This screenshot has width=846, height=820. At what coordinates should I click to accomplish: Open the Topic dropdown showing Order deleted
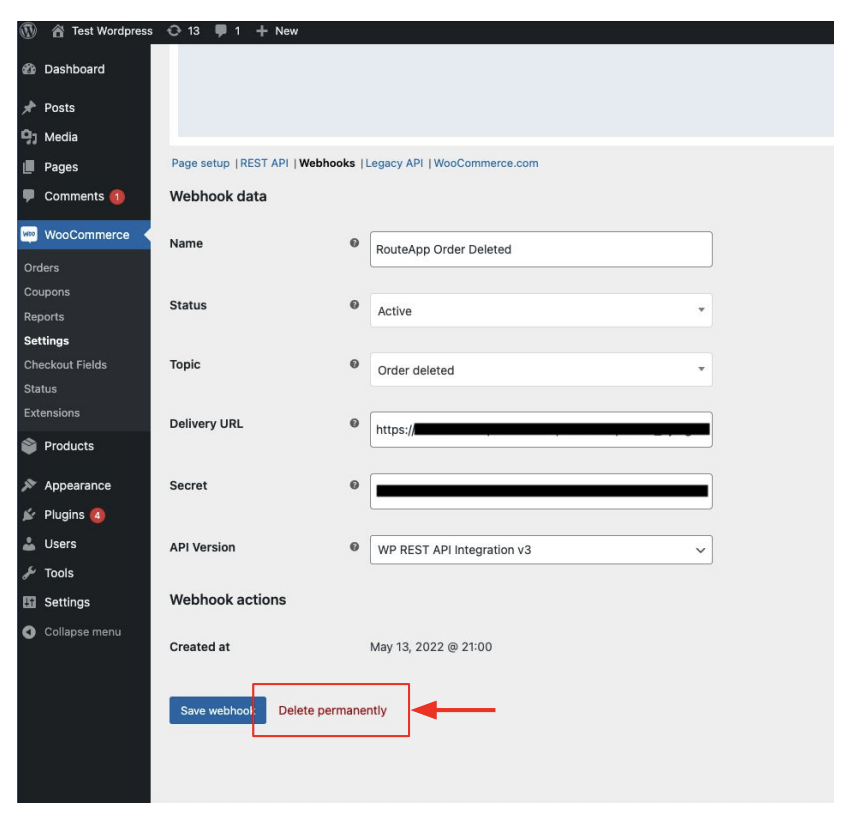coord(541,370)
